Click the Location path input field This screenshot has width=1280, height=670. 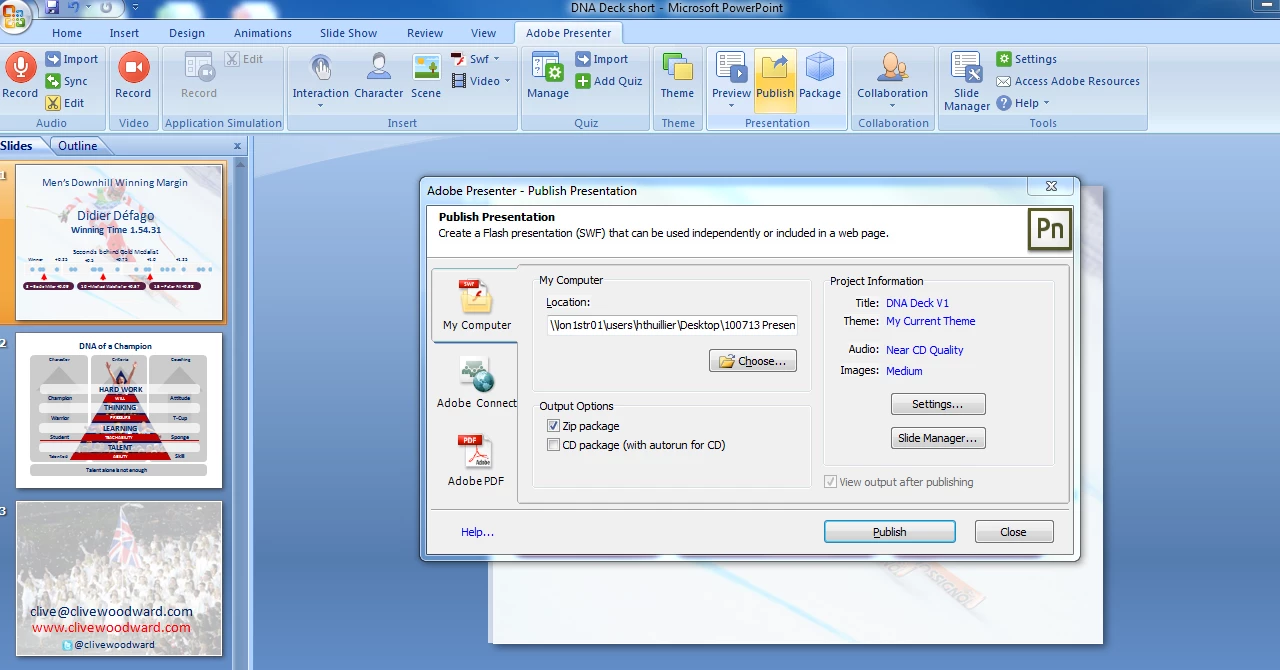click(672, 325)
